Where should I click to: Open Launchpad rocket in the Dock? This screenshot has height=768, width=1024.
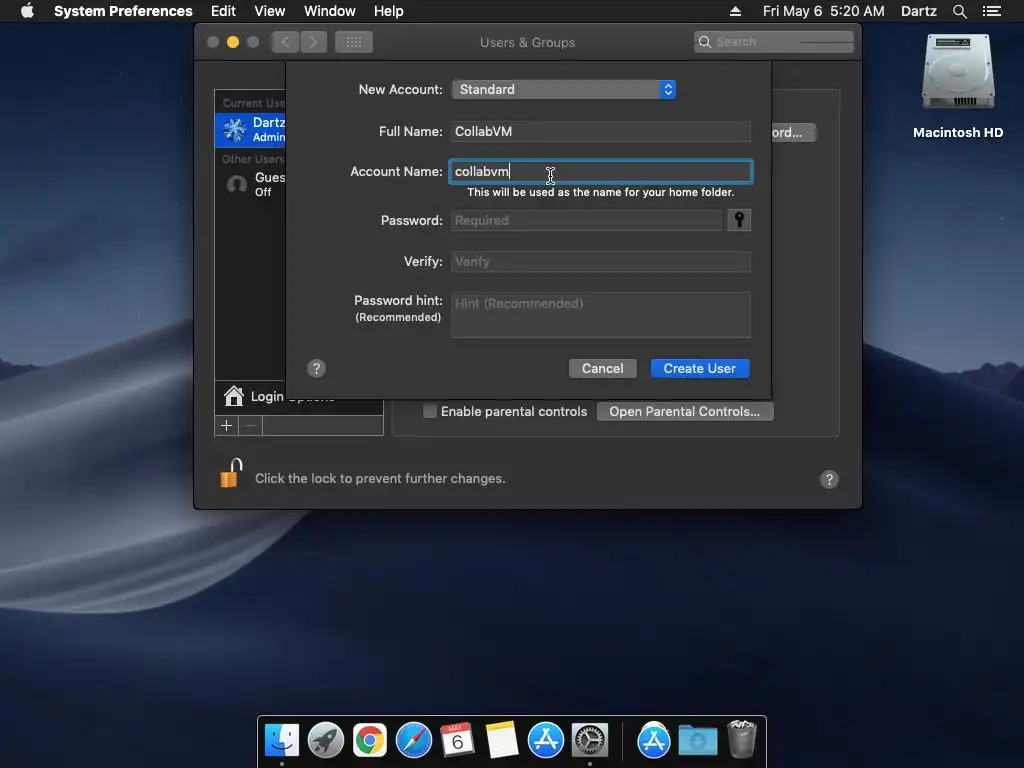click(x=325, y=741)
